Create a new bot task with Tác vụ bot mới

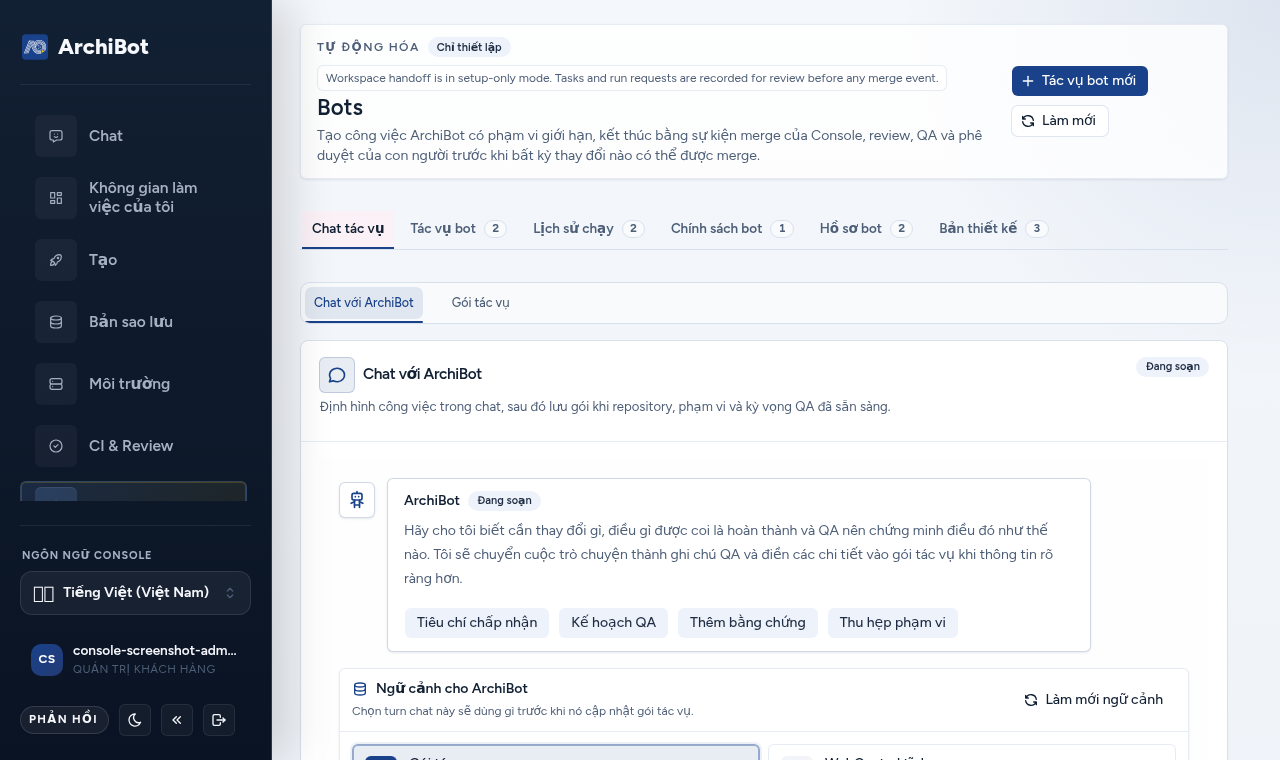[1079, 81]
